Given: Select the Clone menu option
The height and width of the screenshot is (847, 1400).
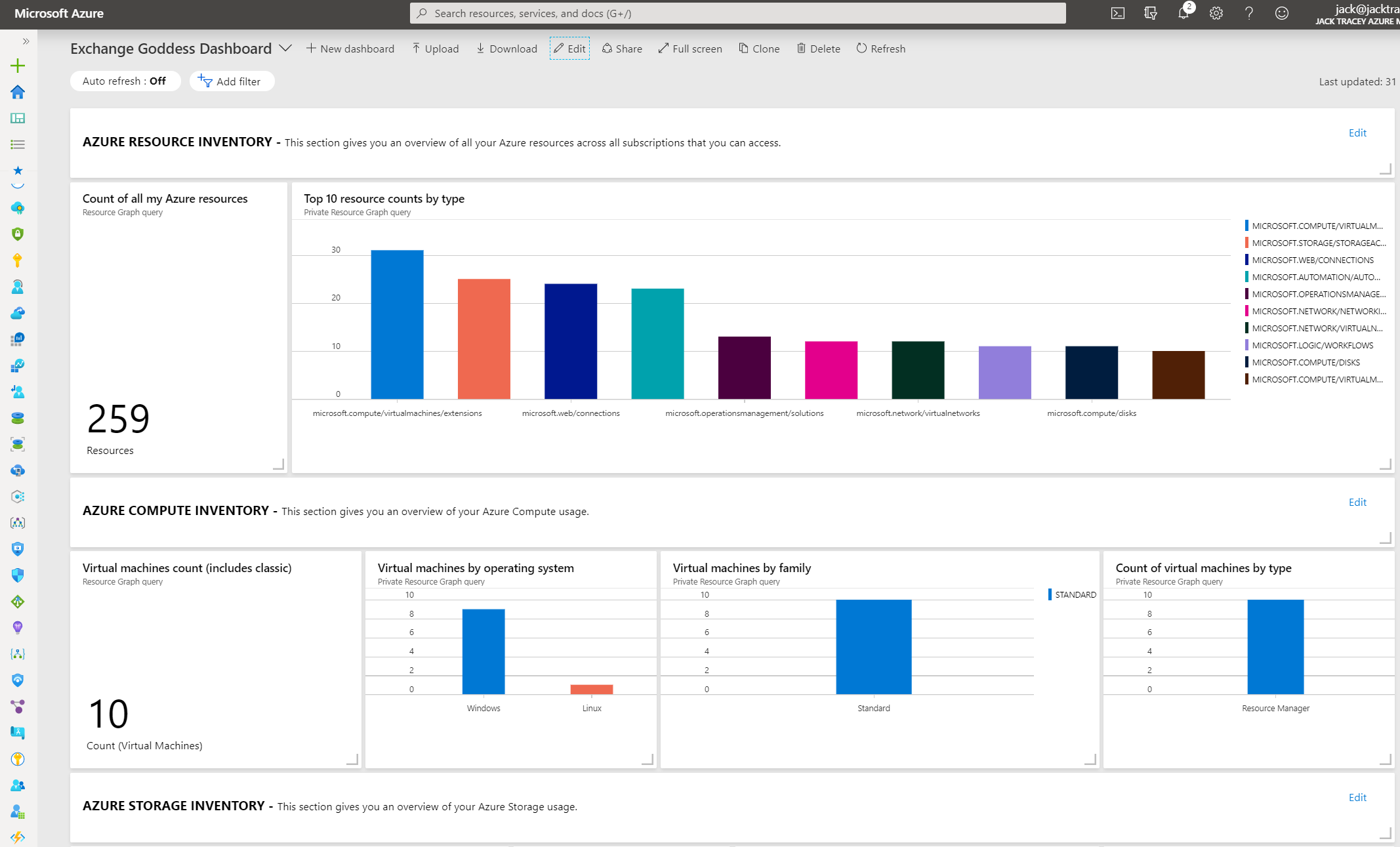Looking at the screenshot, I should tap(760, 47).
